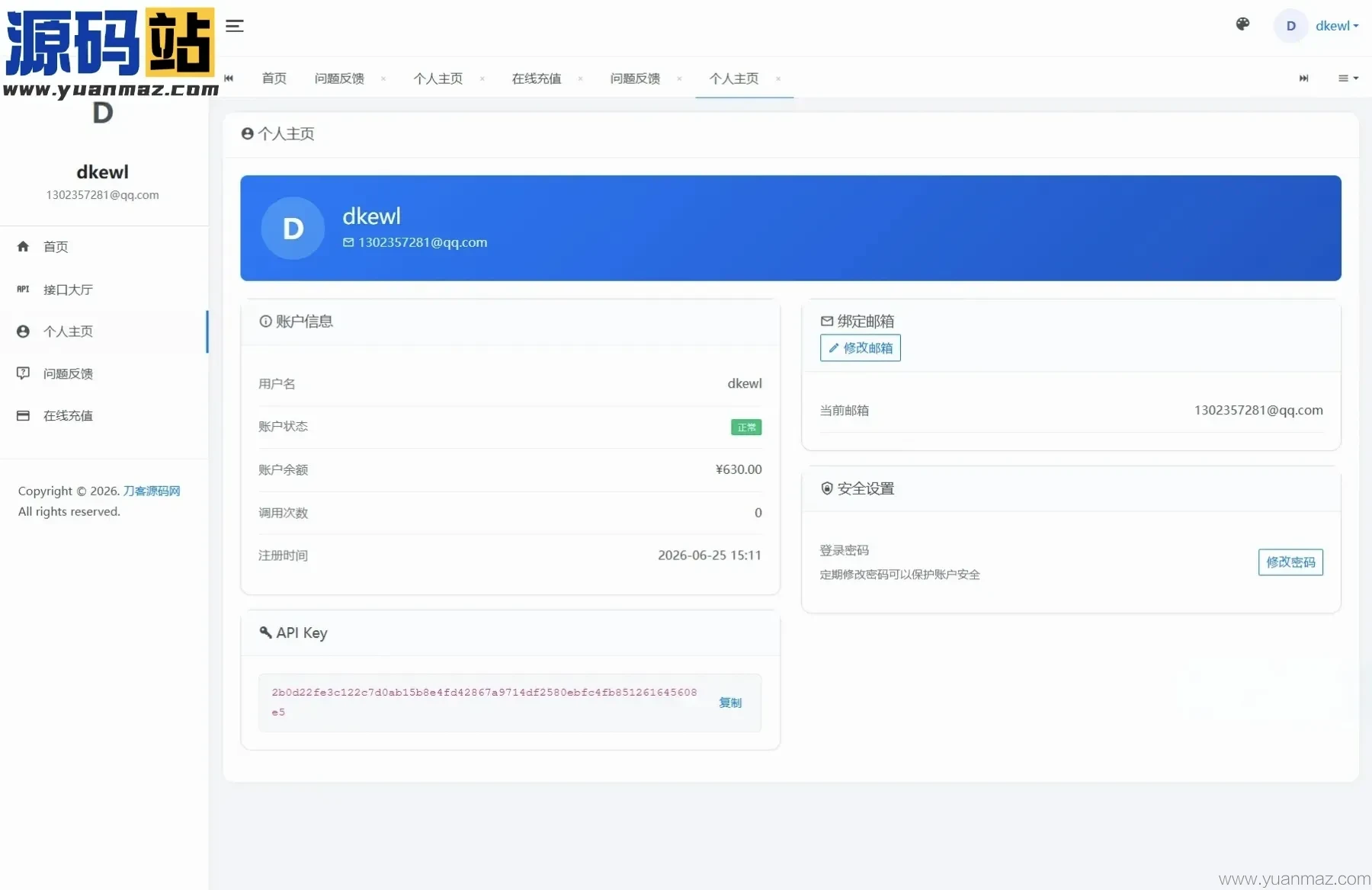Open the dkewl user dropdown
This screenshot has height=890, width=1372.
[1337, 26]
